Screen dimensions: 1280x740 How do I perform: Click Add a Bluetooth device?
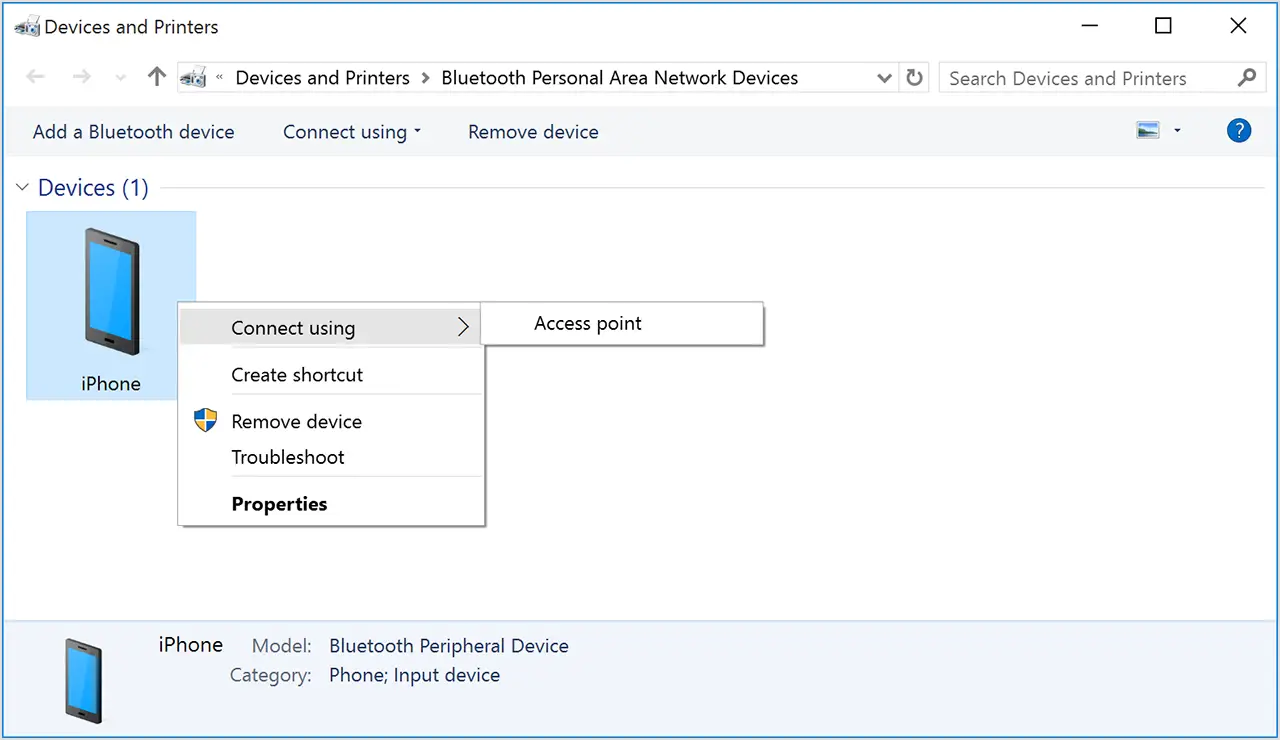pyautogui.click(x=133, y=131)
